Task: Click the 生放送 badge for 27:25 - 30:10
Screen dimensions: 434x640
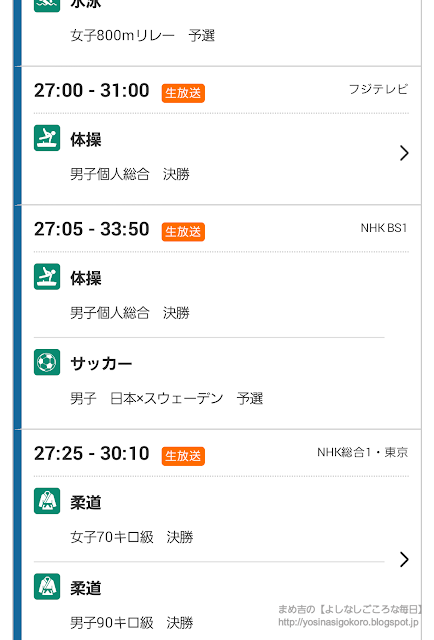Action: coord(183,456)
